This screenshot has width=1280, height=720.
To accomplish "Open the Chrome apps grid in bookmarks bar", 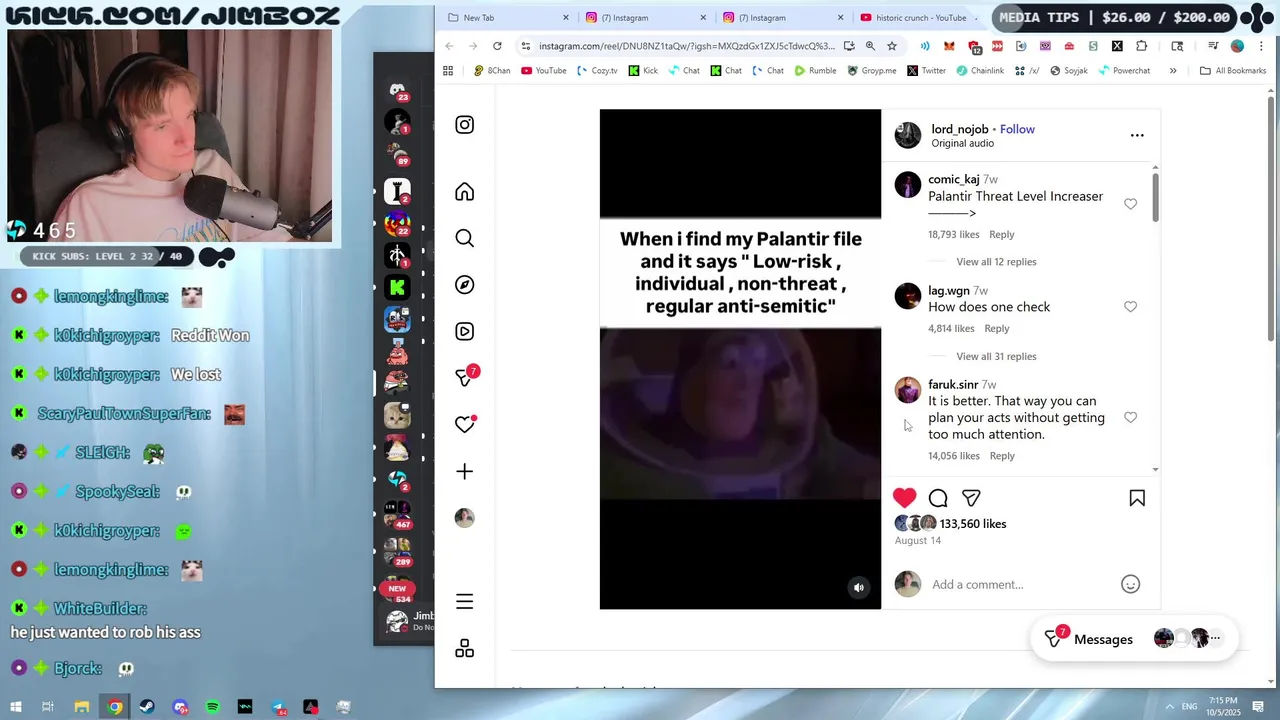I will pyautogui.click(x=448, y=71).
